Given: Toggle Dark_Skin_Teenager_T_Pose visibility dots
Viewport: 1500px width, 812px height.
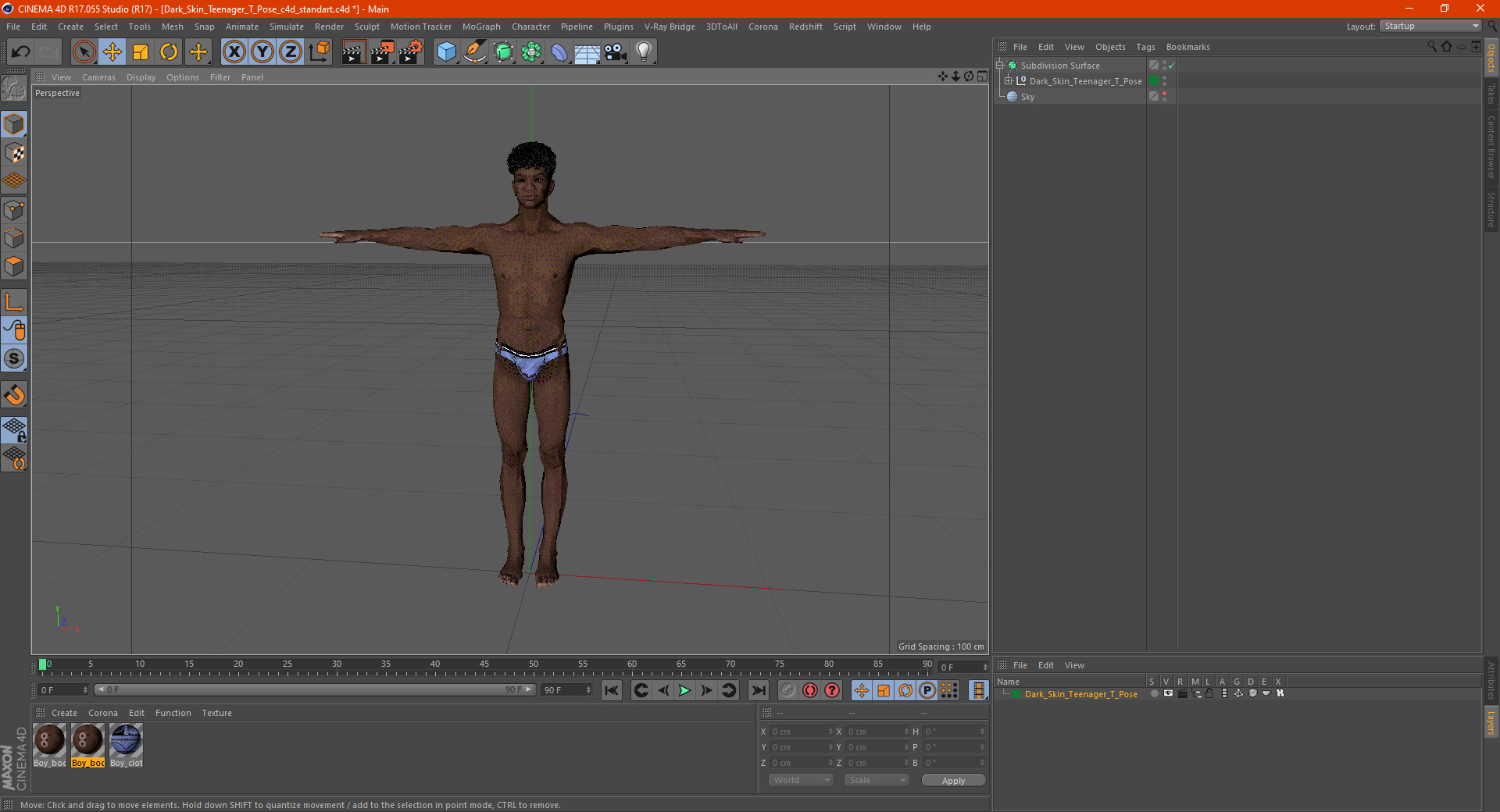Looking at the screenshot, I should (1164, 81).
